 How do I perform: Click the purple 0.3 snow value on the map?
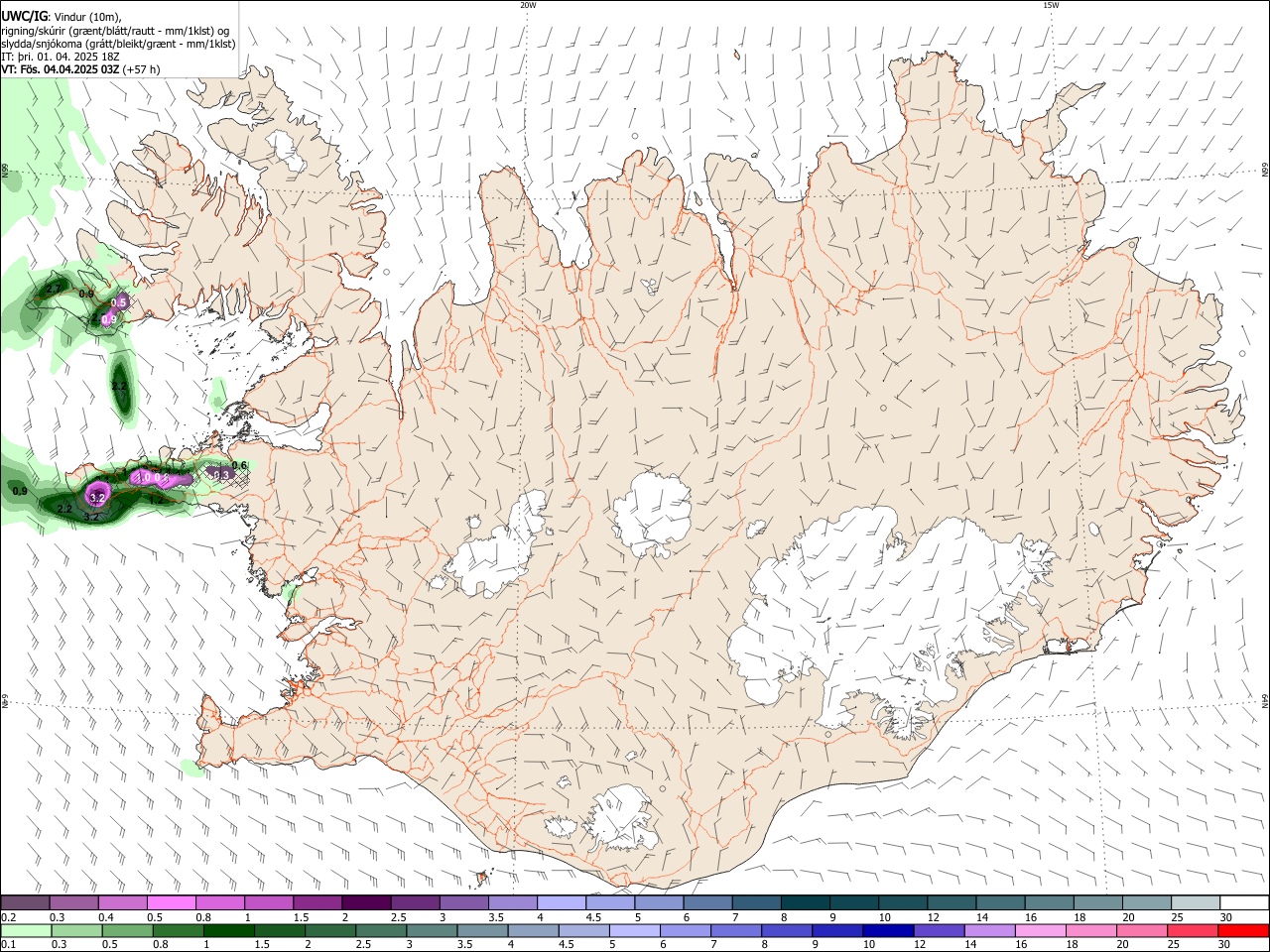(x=223, y=475)
